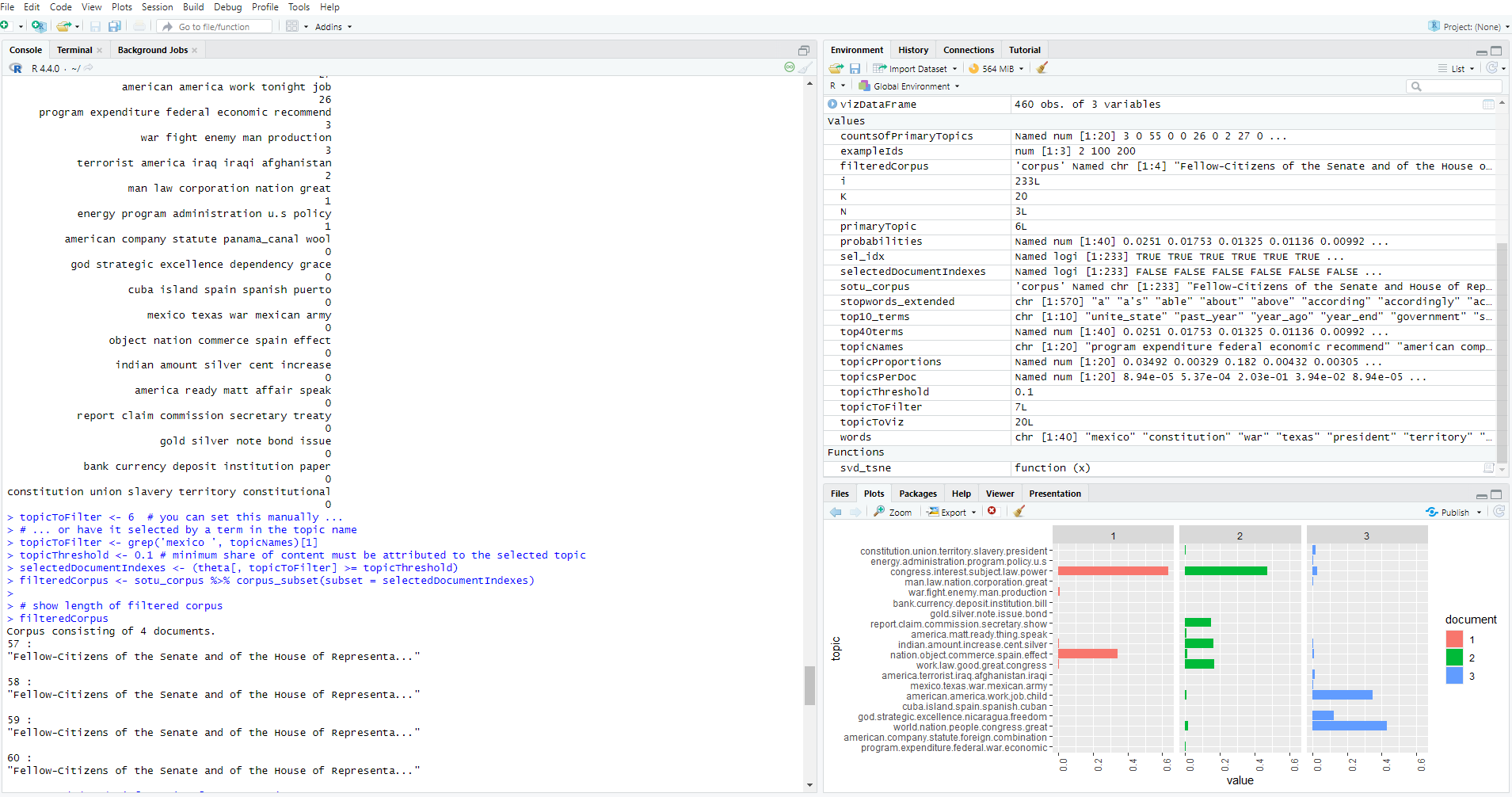1512x797 pixels.
Task: Click the console session status indicator icon
Action: coord(789,67)
